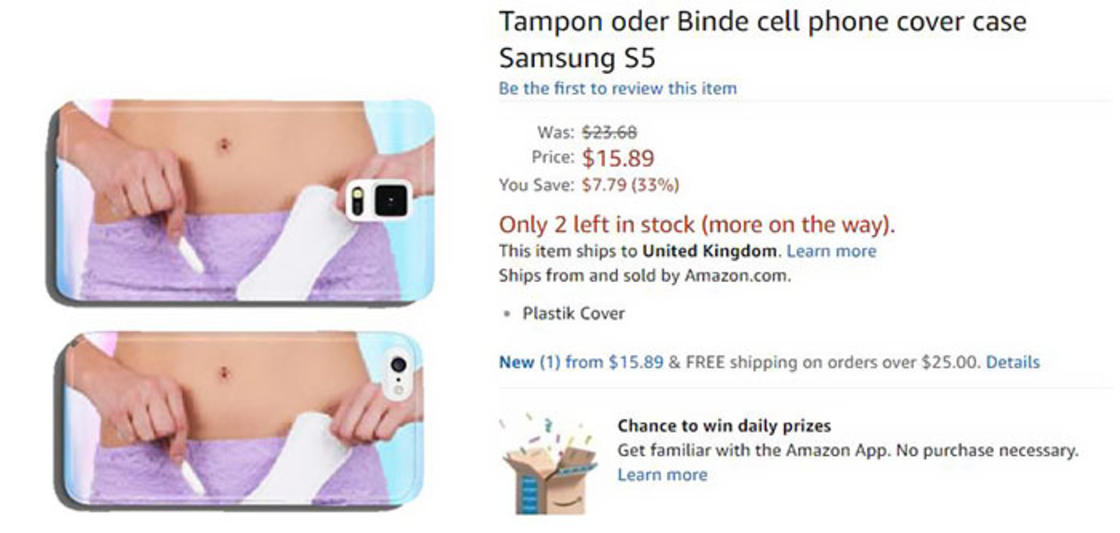Viewport: 1120px width, 533px height.
Task: Open "Be the first to review this item"
Action: [x=617, y=88]
